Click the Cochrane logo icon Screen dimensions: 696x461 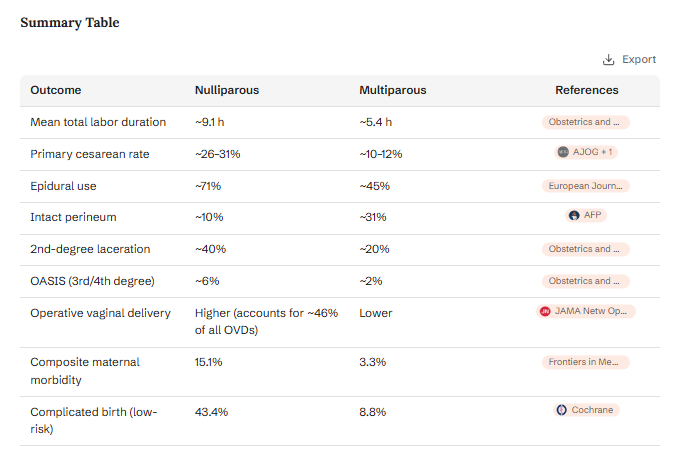[562, 410]
